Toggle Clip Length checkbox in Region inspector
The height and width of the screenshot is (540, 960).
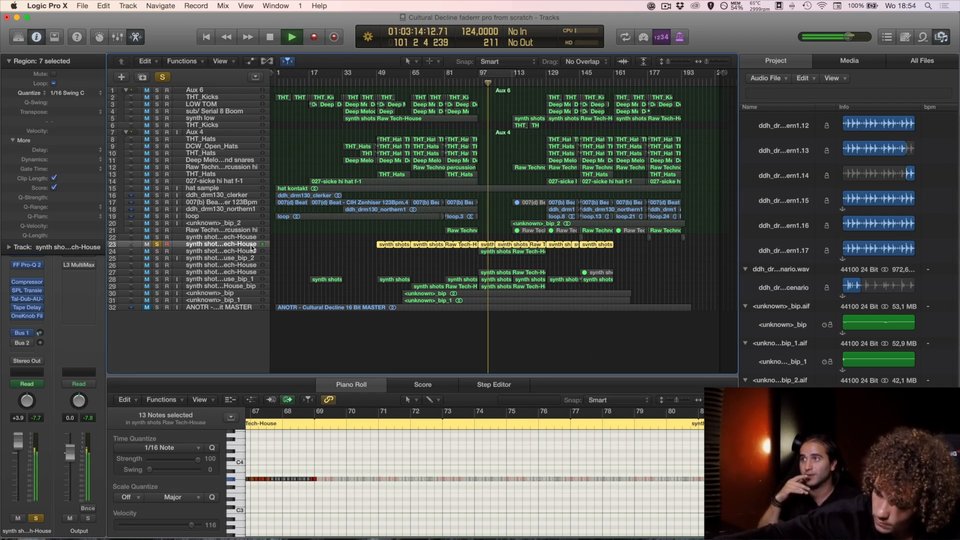pyautogui.click(x=54, y=178)
